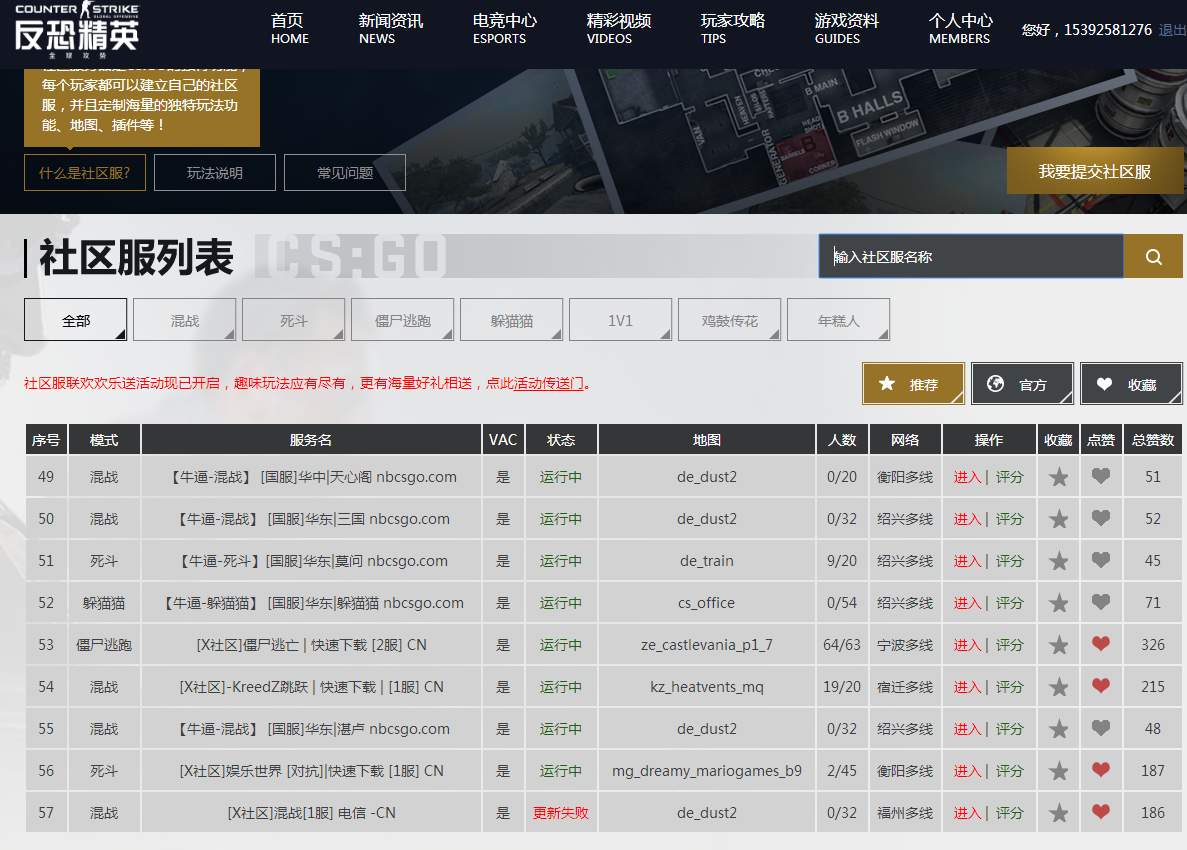Toggle the like heart on server 57
This screenshot has width=1187, height=850.
click(x=1101, y=812)
